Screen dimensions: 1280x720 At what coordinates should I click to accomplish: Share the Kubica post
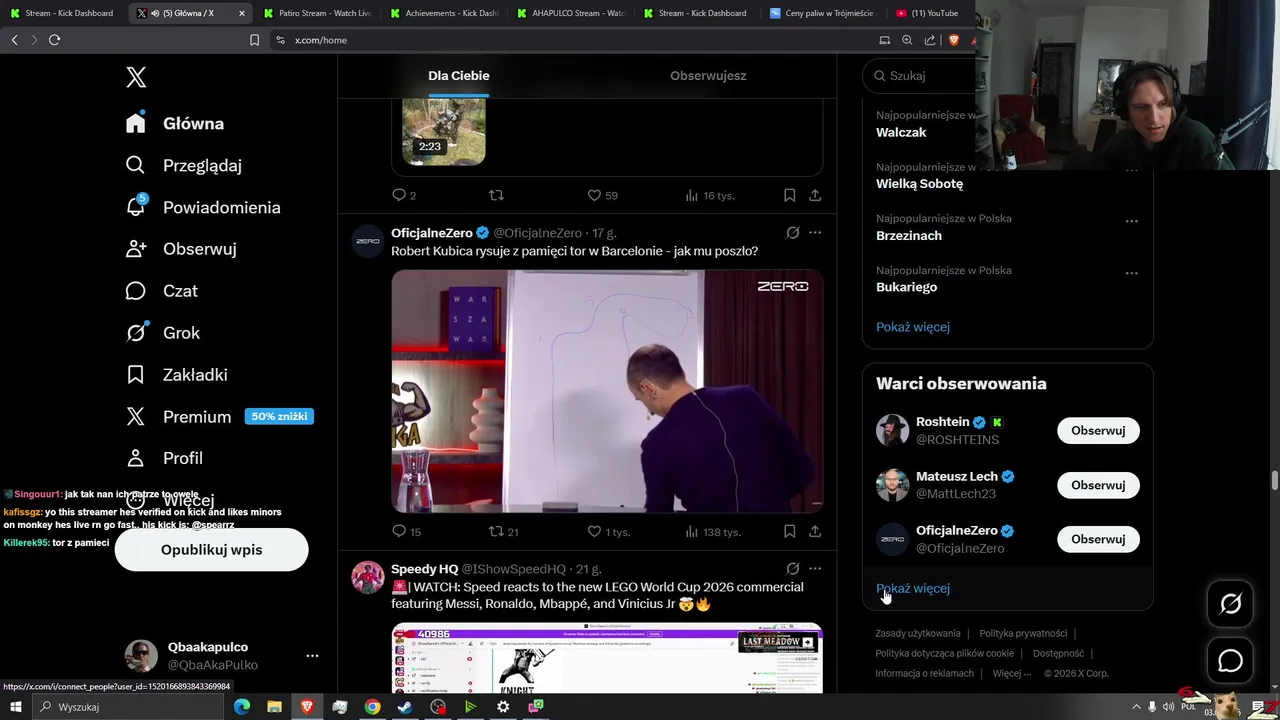coord(815,531)
